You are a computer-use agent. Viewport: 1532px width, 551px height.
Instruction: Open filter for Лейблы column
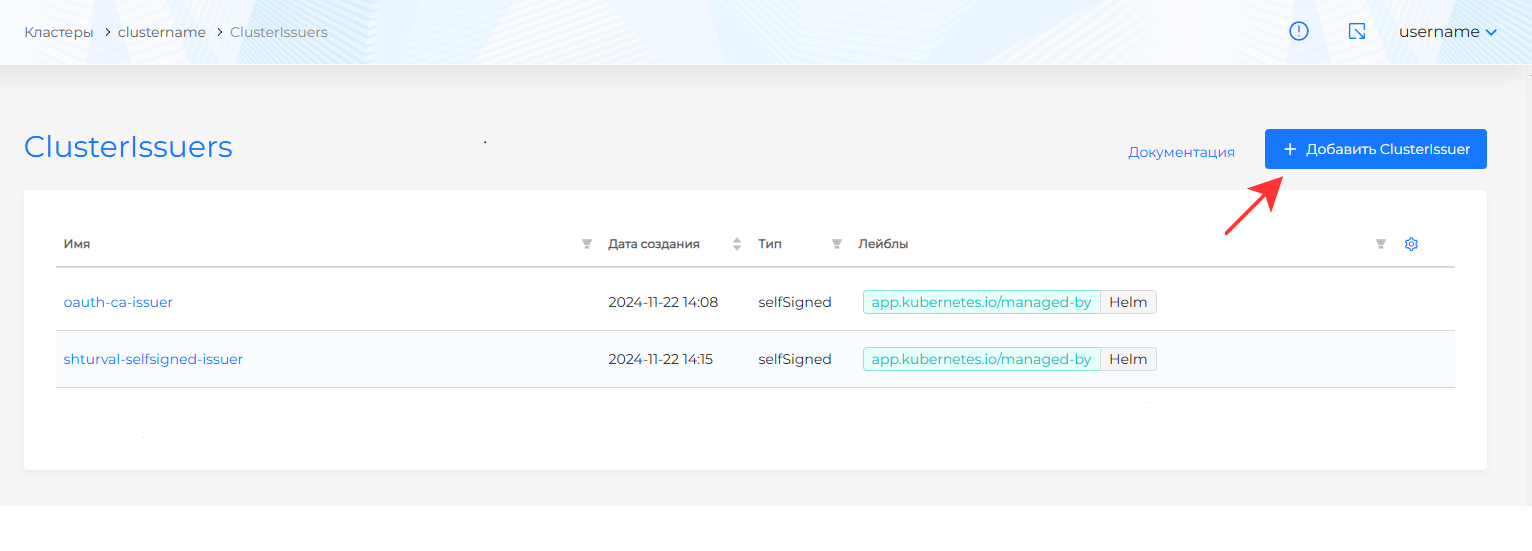1381,244
